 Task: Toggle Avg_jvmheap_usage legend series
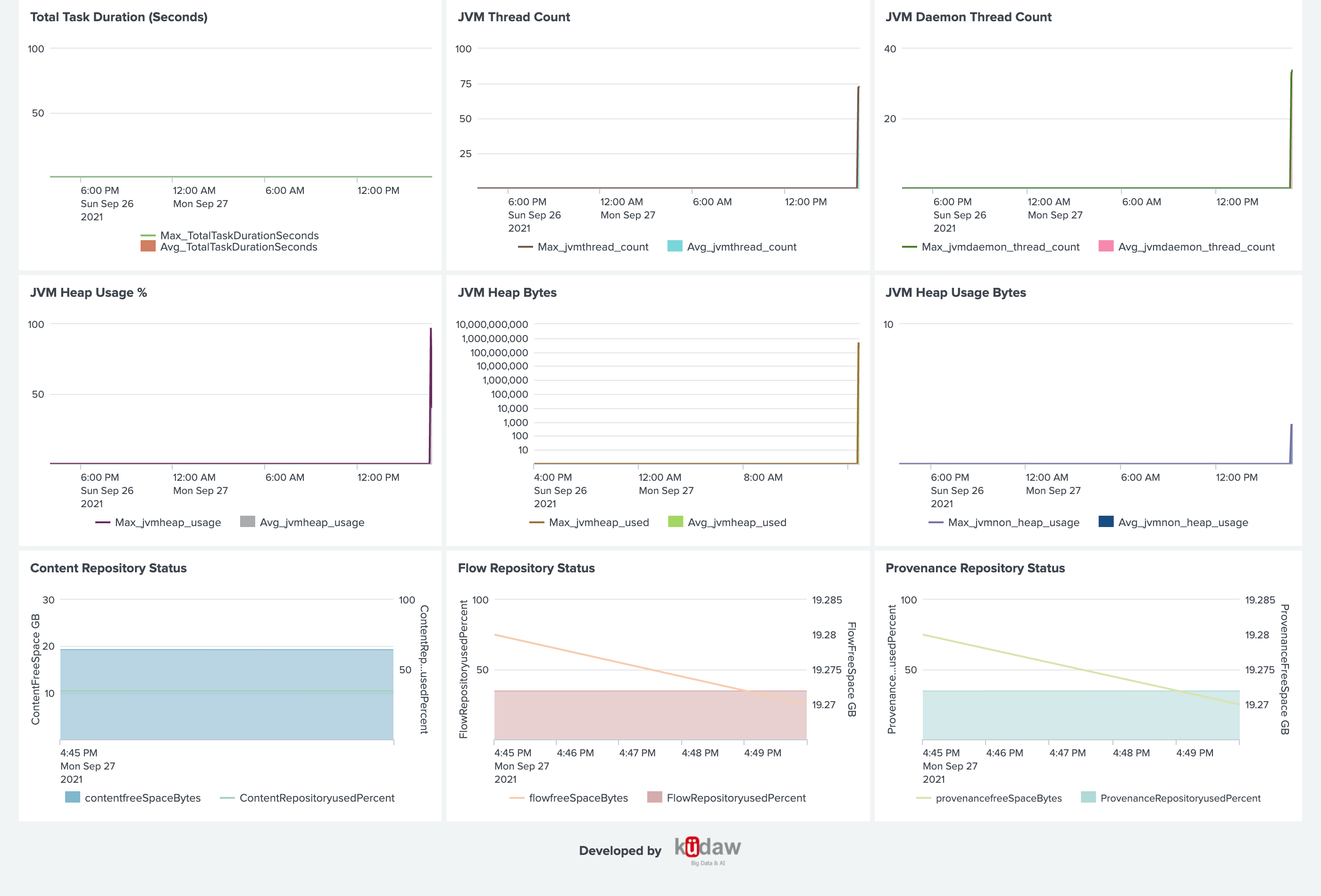[x=302, y=522]
